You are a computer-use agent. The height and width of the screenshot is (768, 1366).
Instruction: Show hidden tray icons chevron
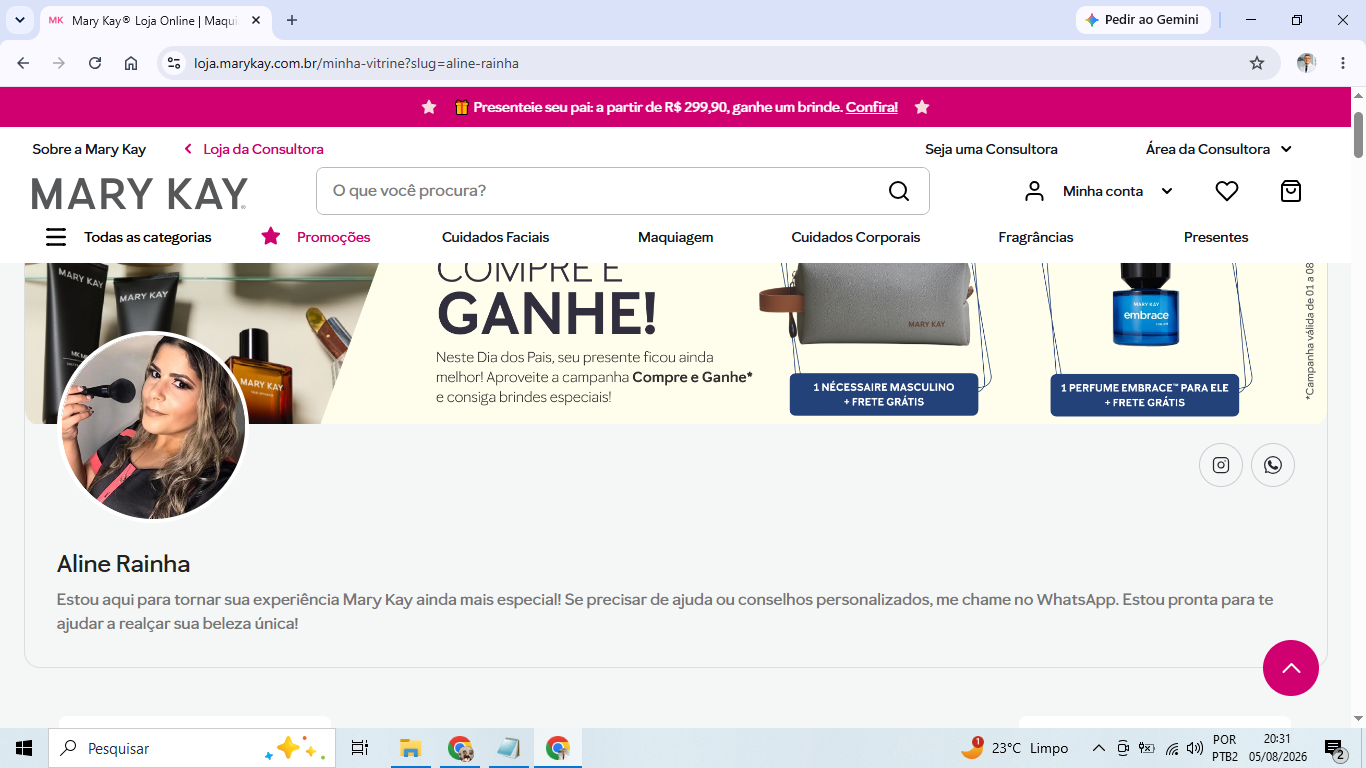tap(1098, 748)
